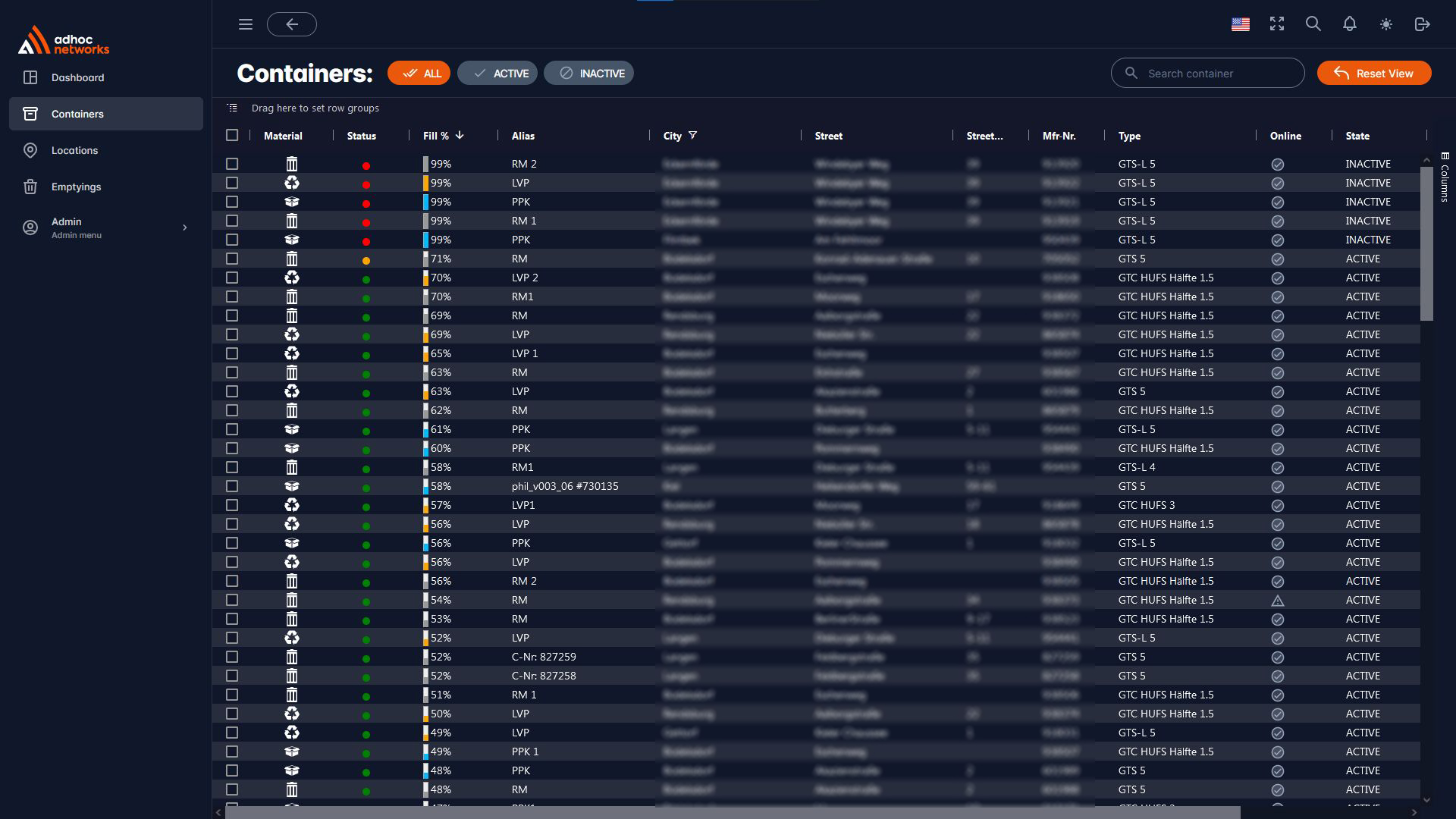1456x819 pixels.
Task: Open the City column filter icon
Action: (692, 135)
